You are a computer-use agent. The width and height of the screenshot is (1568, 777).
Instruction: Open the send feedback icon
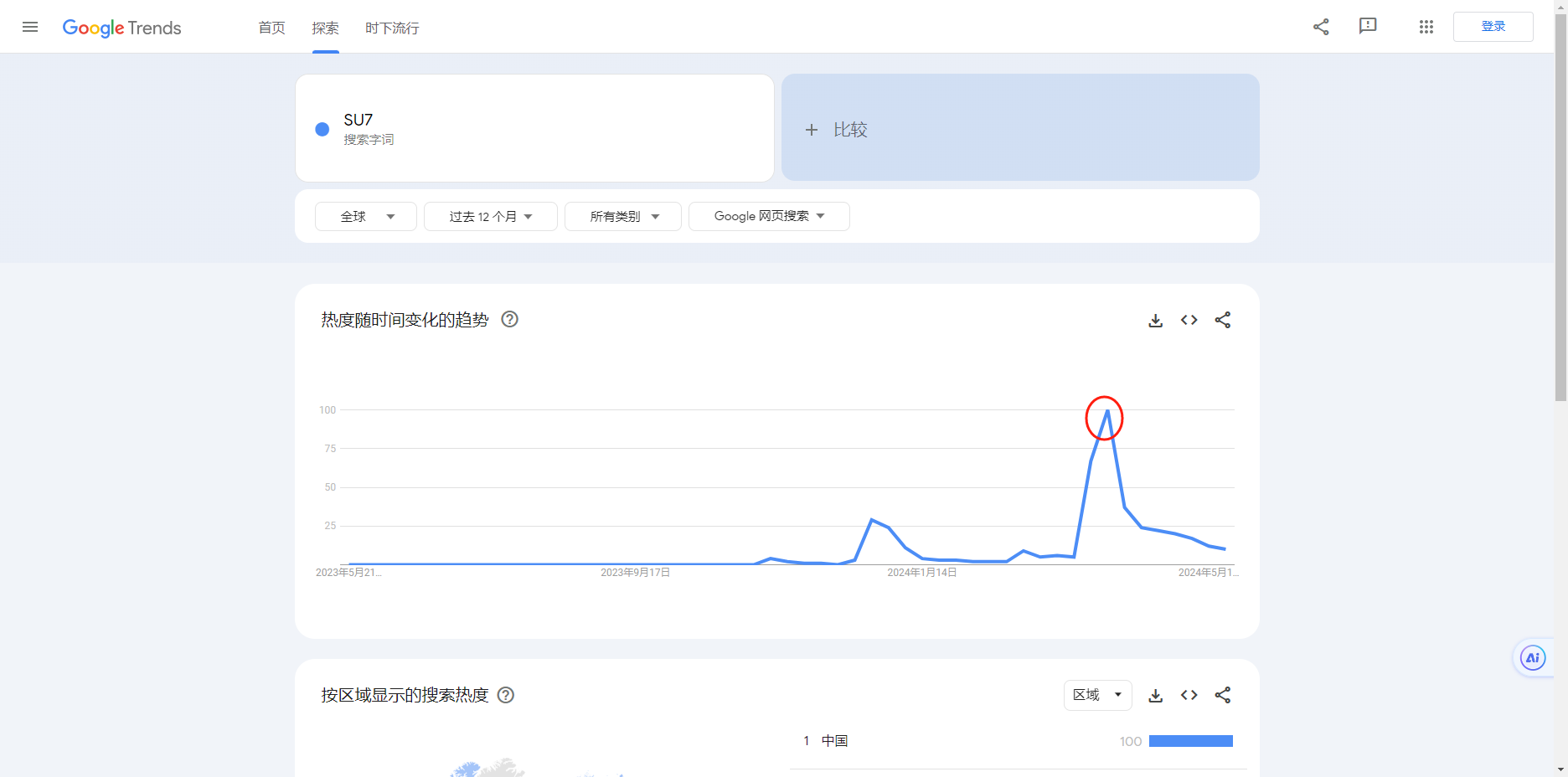[1368, 27]
